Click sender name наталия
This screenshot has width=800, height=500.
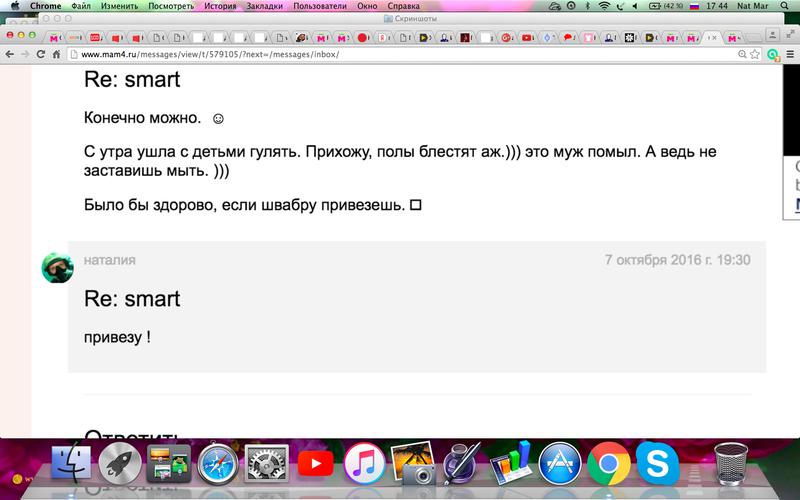pyautogui.click(x=110, y=260)
